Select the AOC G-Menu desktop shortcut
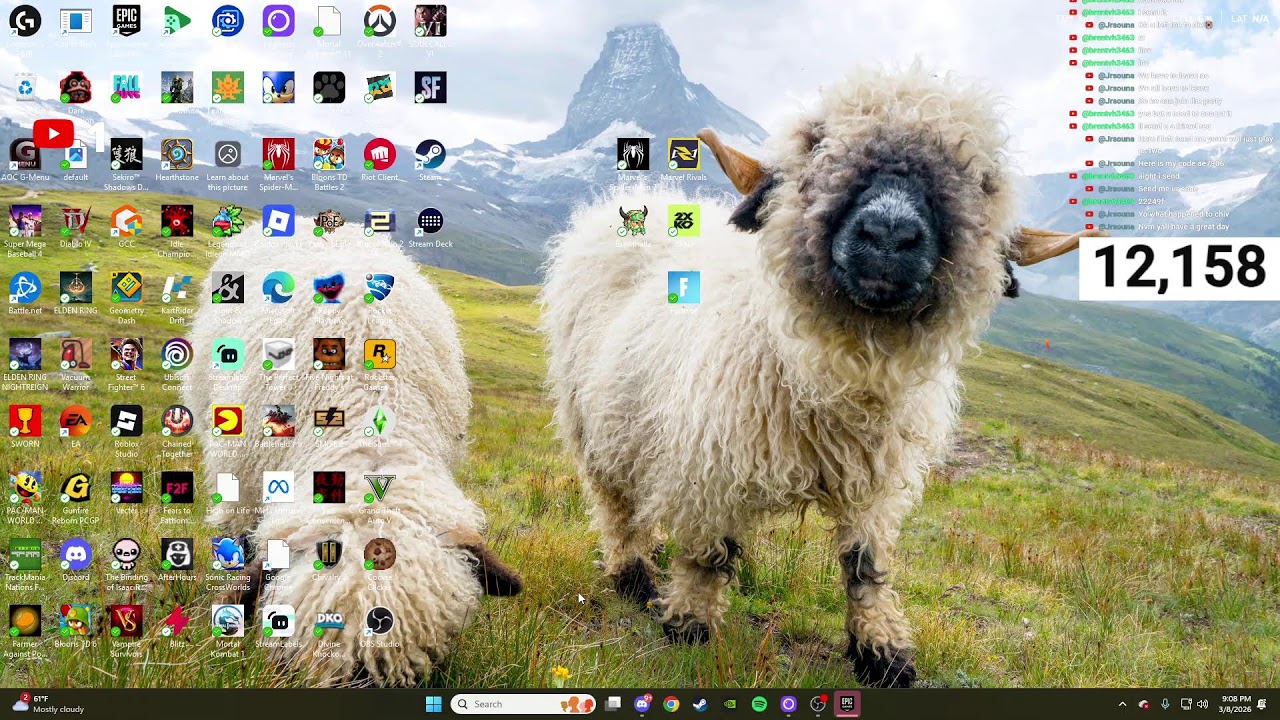Screen dimensions: 1280x720 click(25, 161)
